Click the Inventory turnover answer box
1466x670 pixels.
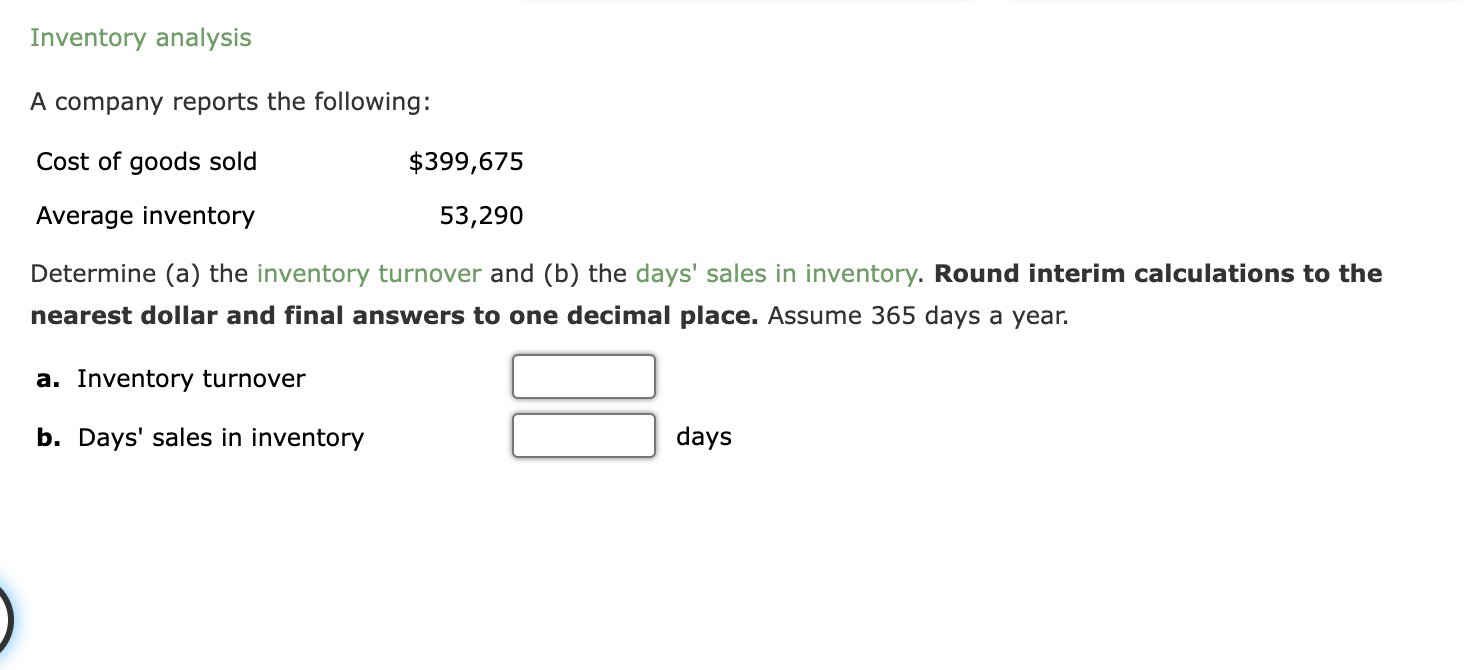[584, 377]
